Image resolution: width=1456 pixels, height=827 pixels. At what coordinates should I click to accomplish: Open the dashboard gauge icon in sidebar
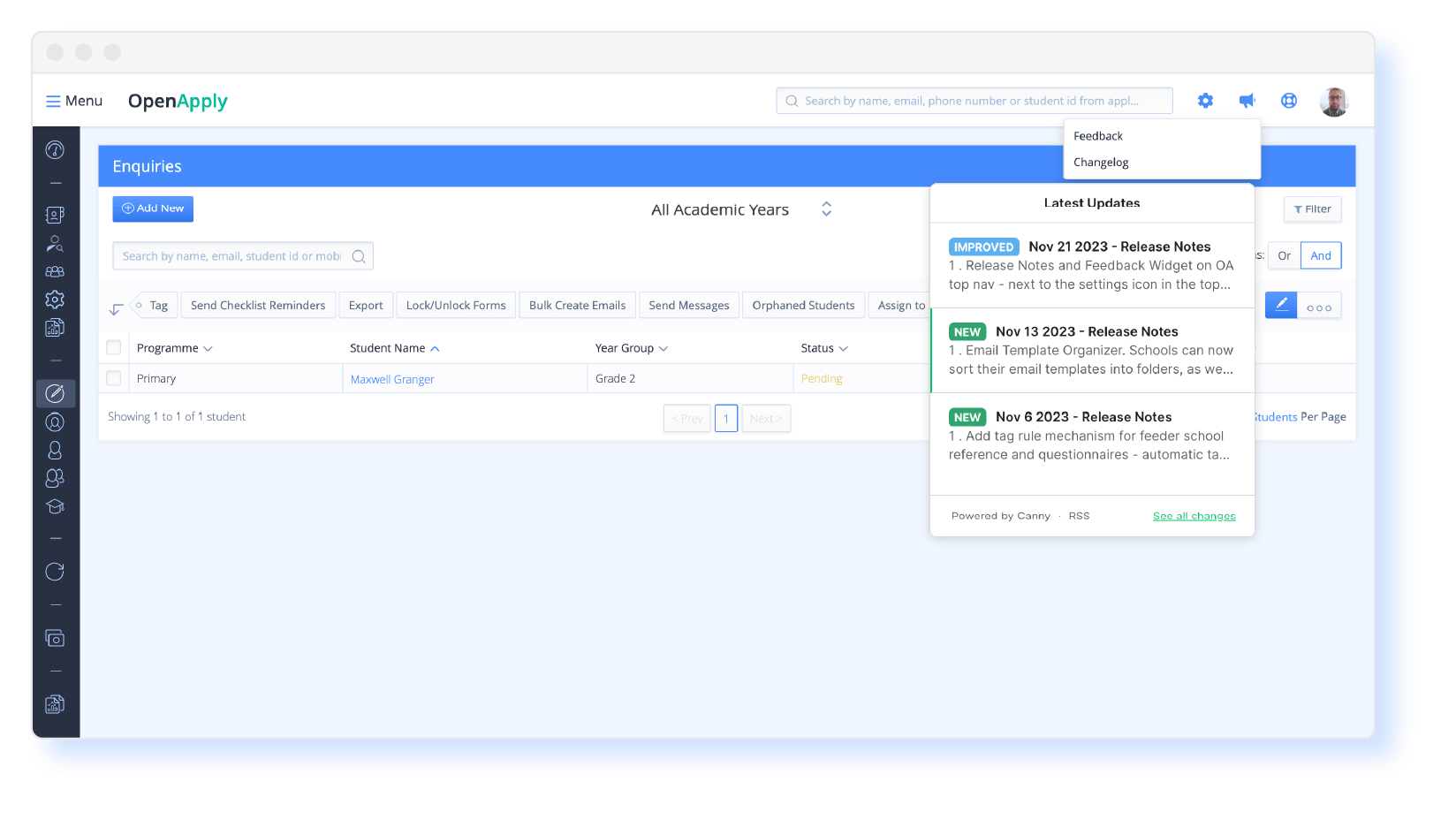(x=55, y=150)
